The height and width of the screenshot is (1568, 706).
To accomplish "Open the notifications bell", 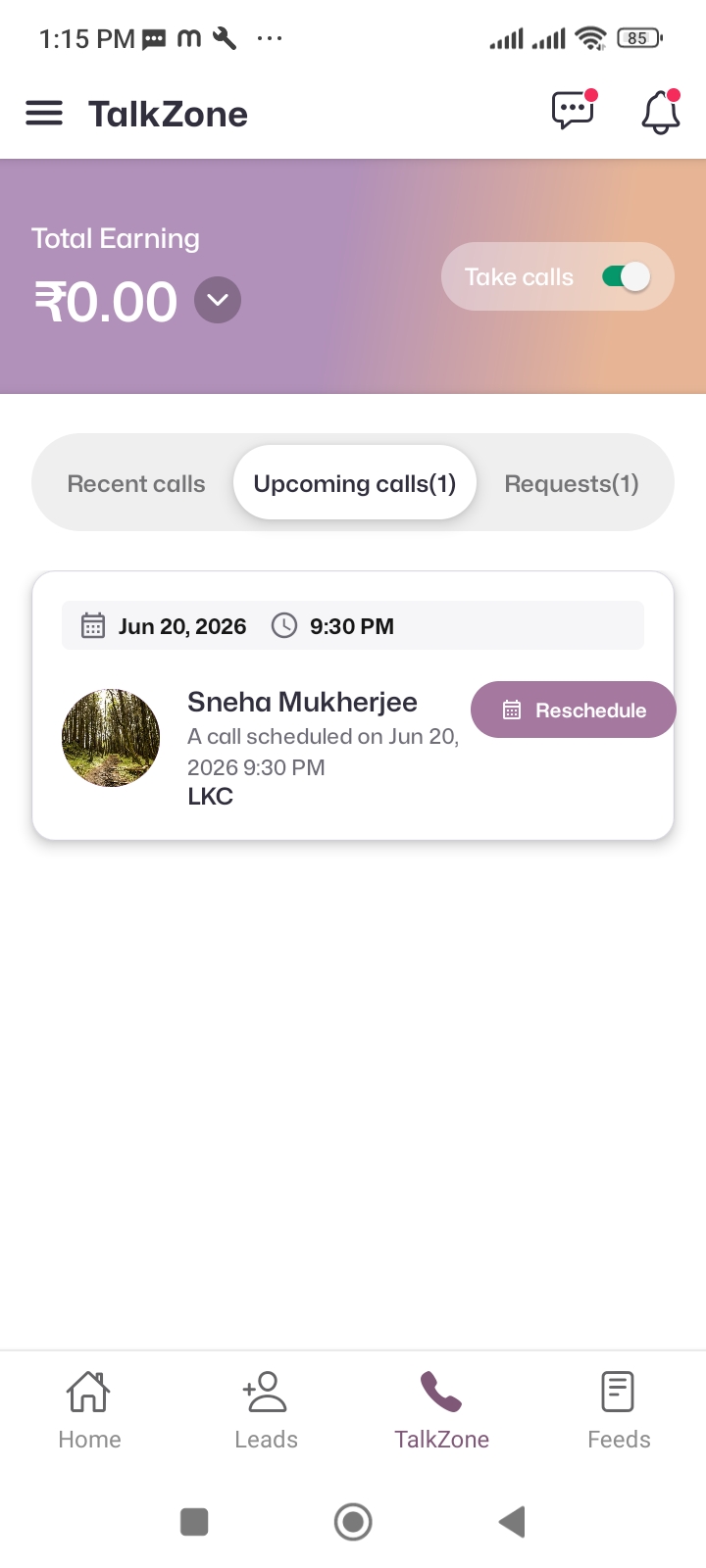I will [x=661, y=113].
